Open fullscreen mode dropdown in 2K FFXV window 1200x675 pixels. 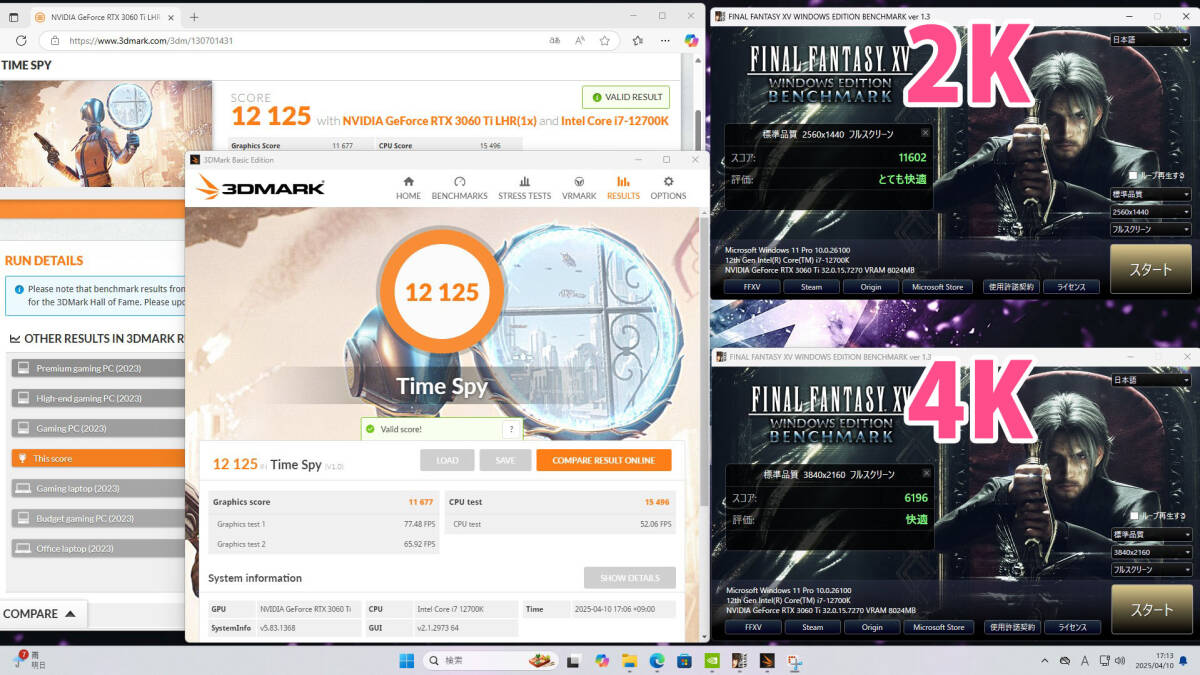tap(1150, 229)
